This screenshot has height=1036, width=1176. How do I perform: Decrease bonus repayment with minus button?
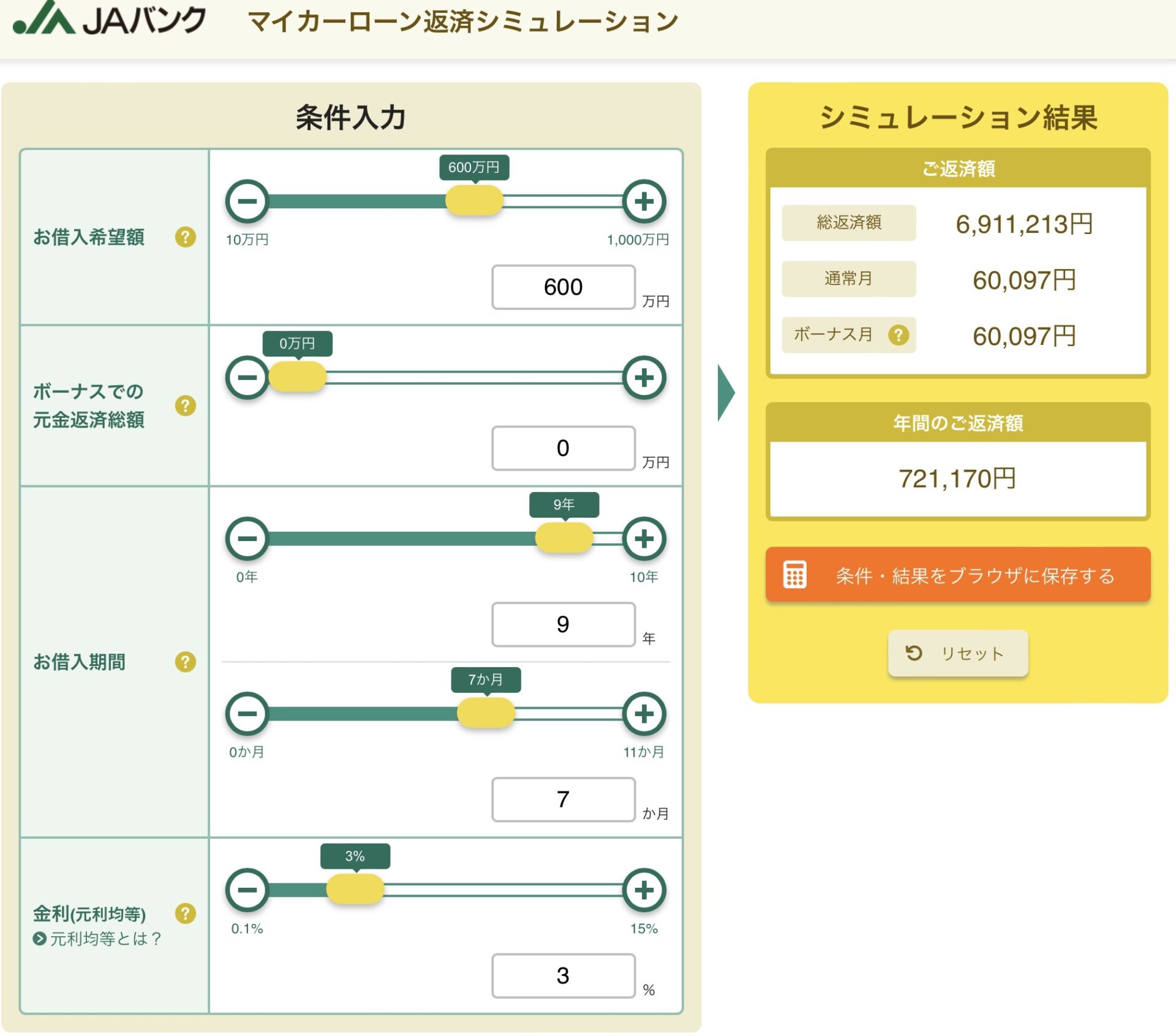247,377
